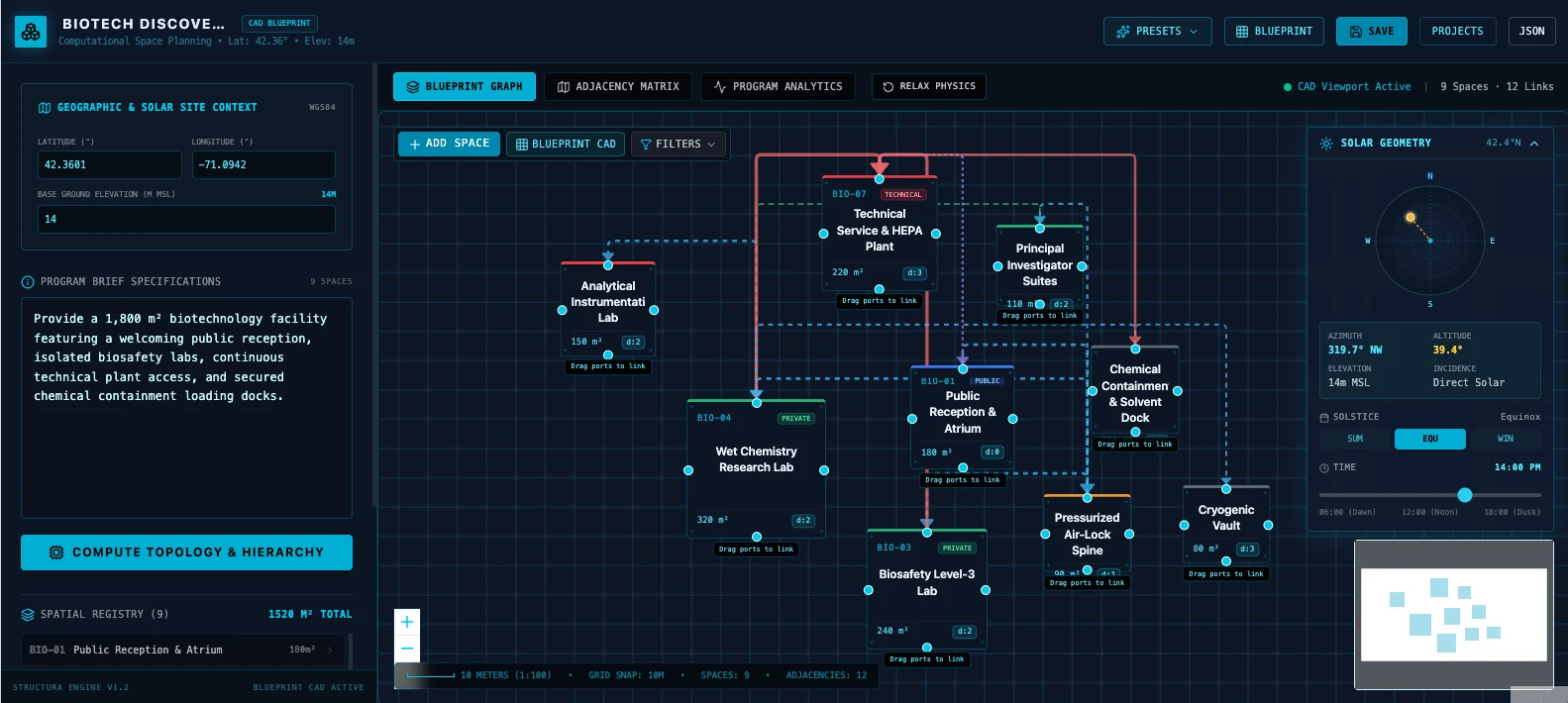The image size is (1568, 703).
Task: Expand the BIO-01 Public Reception & Atrium registry row
Action: point(185,651)
